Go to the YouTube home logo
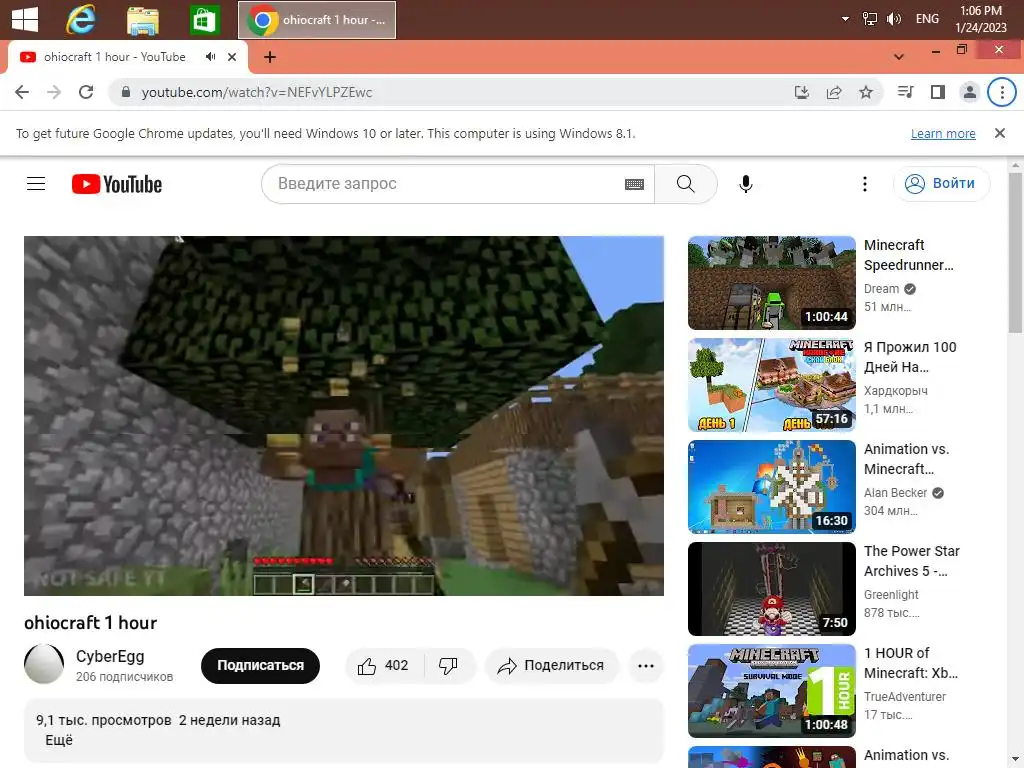1024x768 pixels. point(117,184)
